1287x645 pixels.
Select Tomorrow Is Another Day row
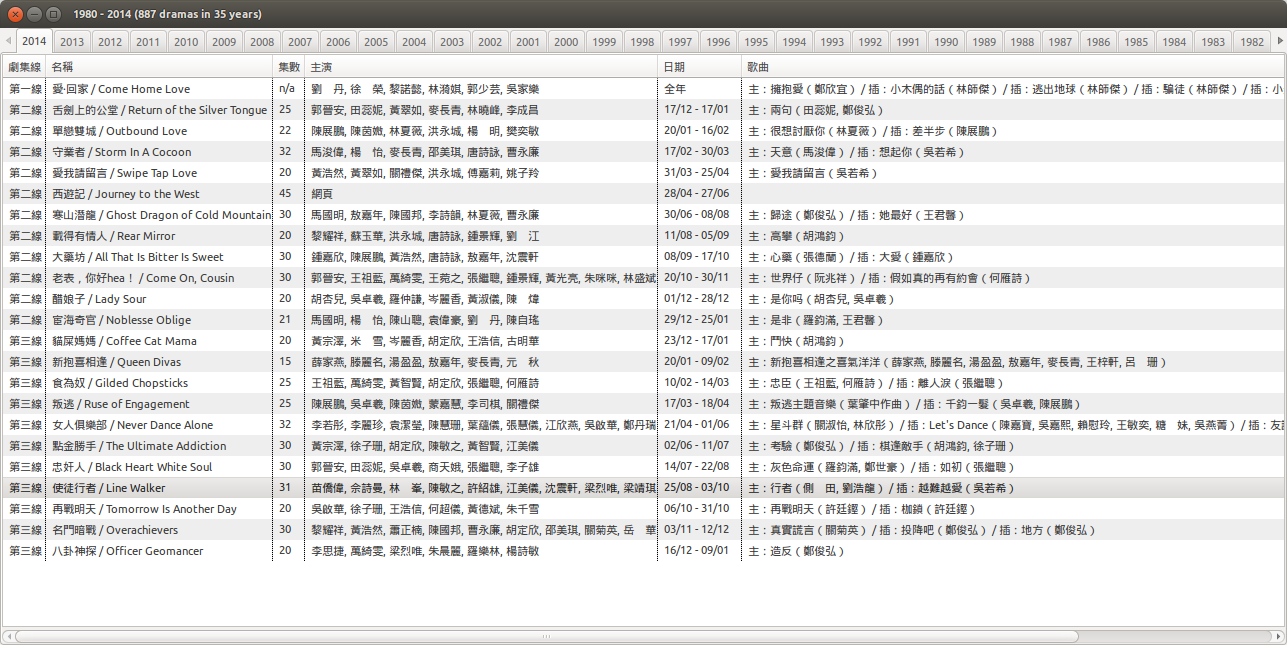pyautogui.click(x=643, y=509)
